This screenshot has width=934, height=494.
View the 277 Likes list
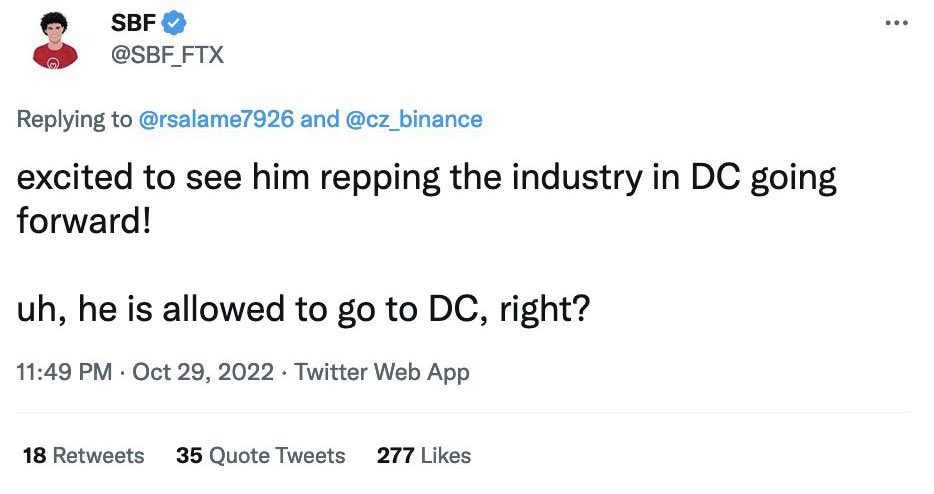coord(423,455)
